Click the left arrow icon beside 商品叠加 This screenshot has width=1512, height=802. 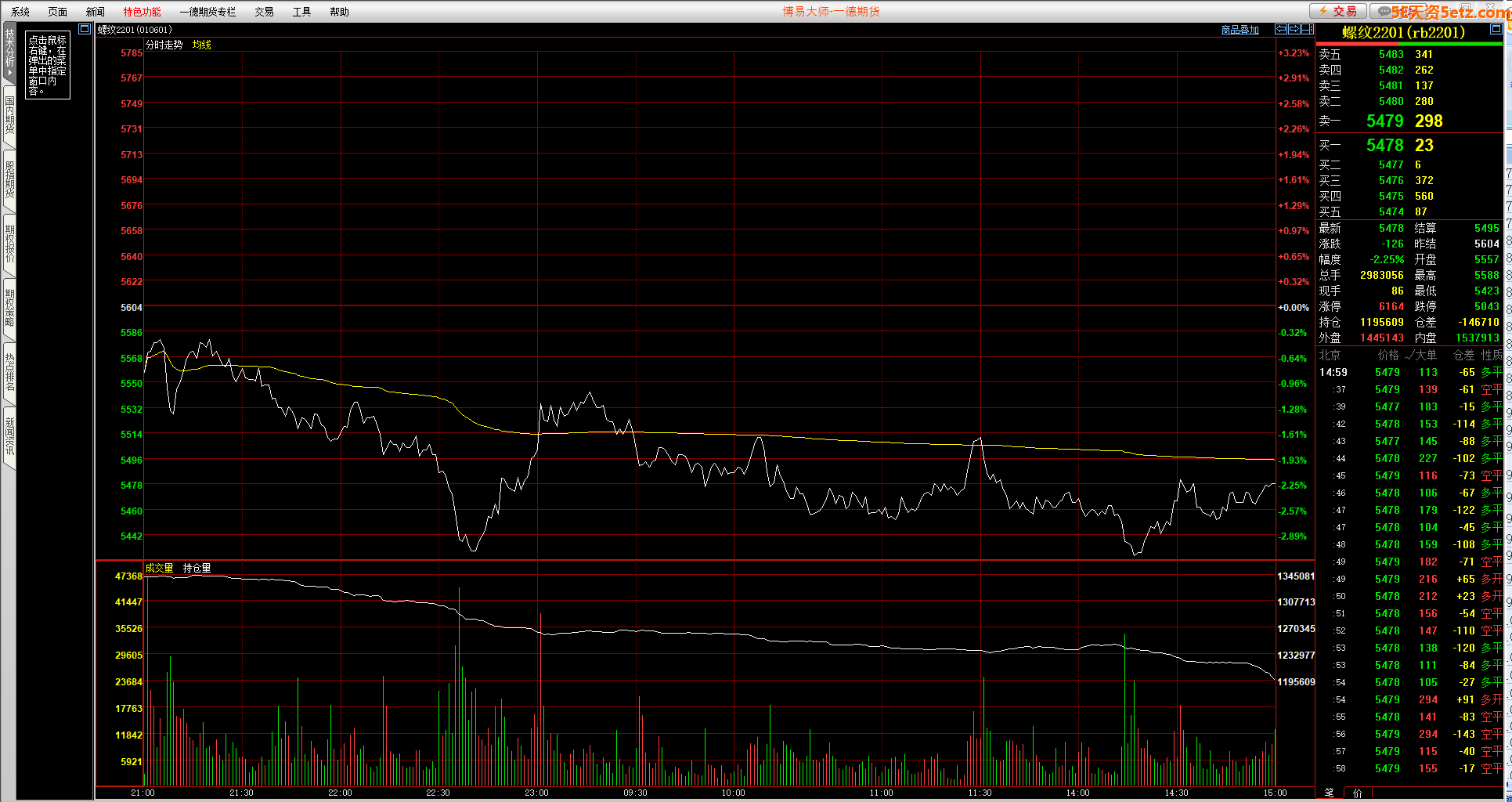coord(1281,29)
